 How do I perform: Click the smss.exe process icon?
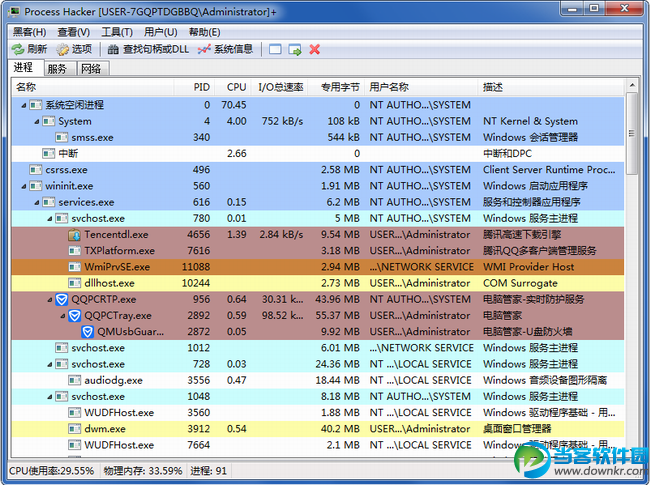[x=62, y=138]
